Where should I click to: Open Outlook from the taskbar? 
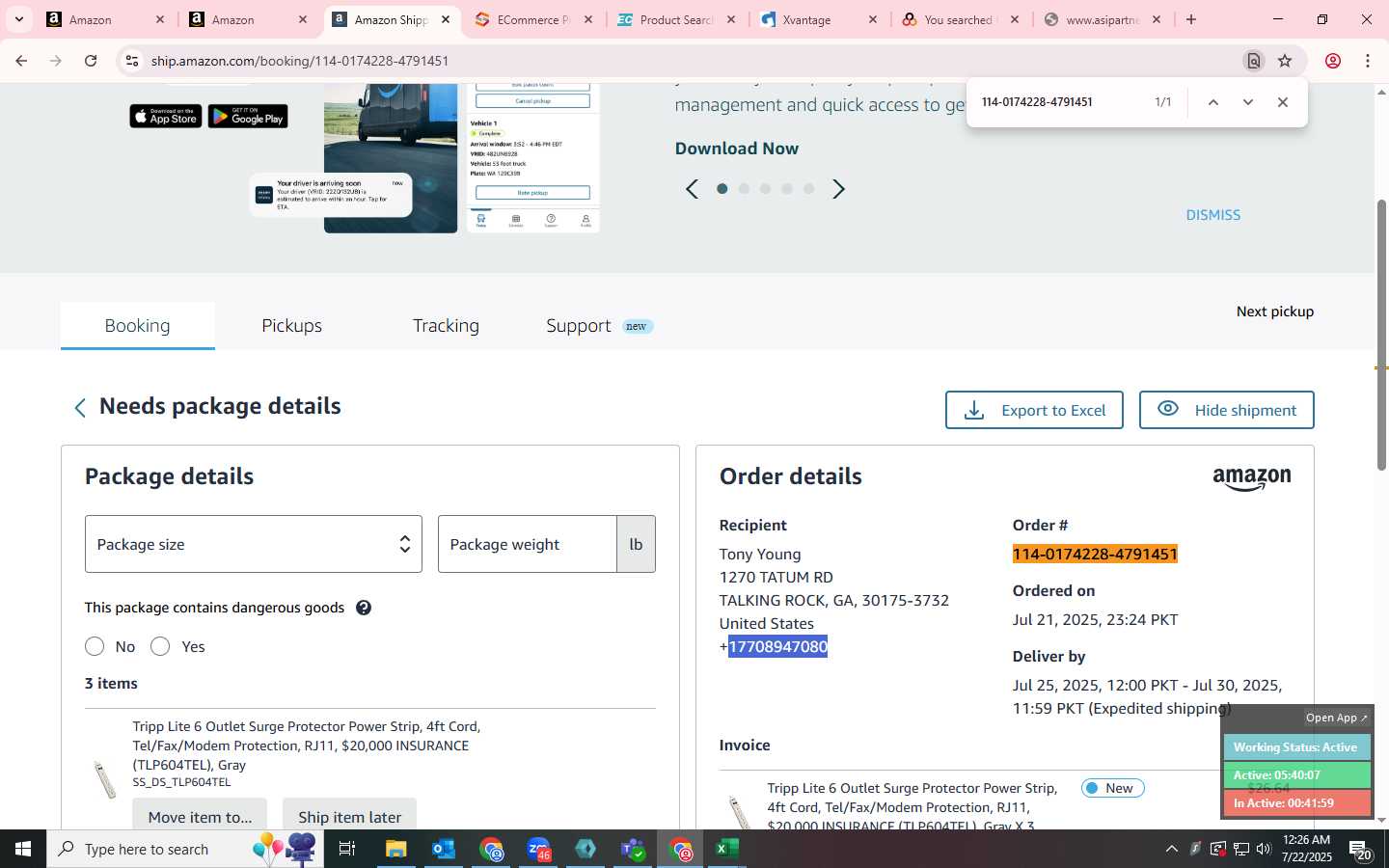[x=444, y=849]
